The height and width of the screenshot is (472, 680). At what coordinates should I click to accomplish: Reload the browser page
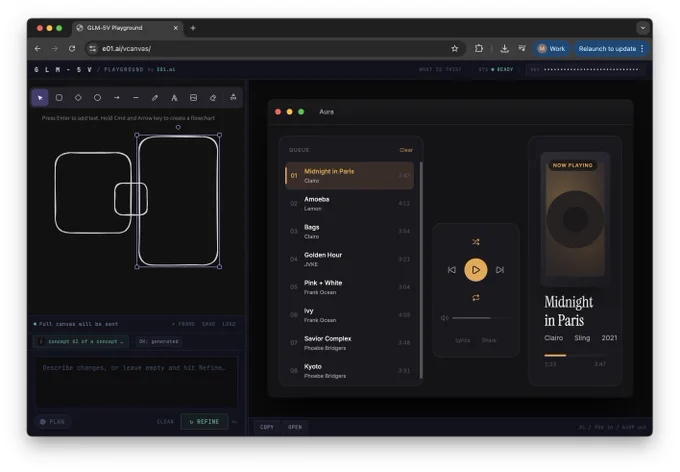pyautogui.click(x=72, y=49)
